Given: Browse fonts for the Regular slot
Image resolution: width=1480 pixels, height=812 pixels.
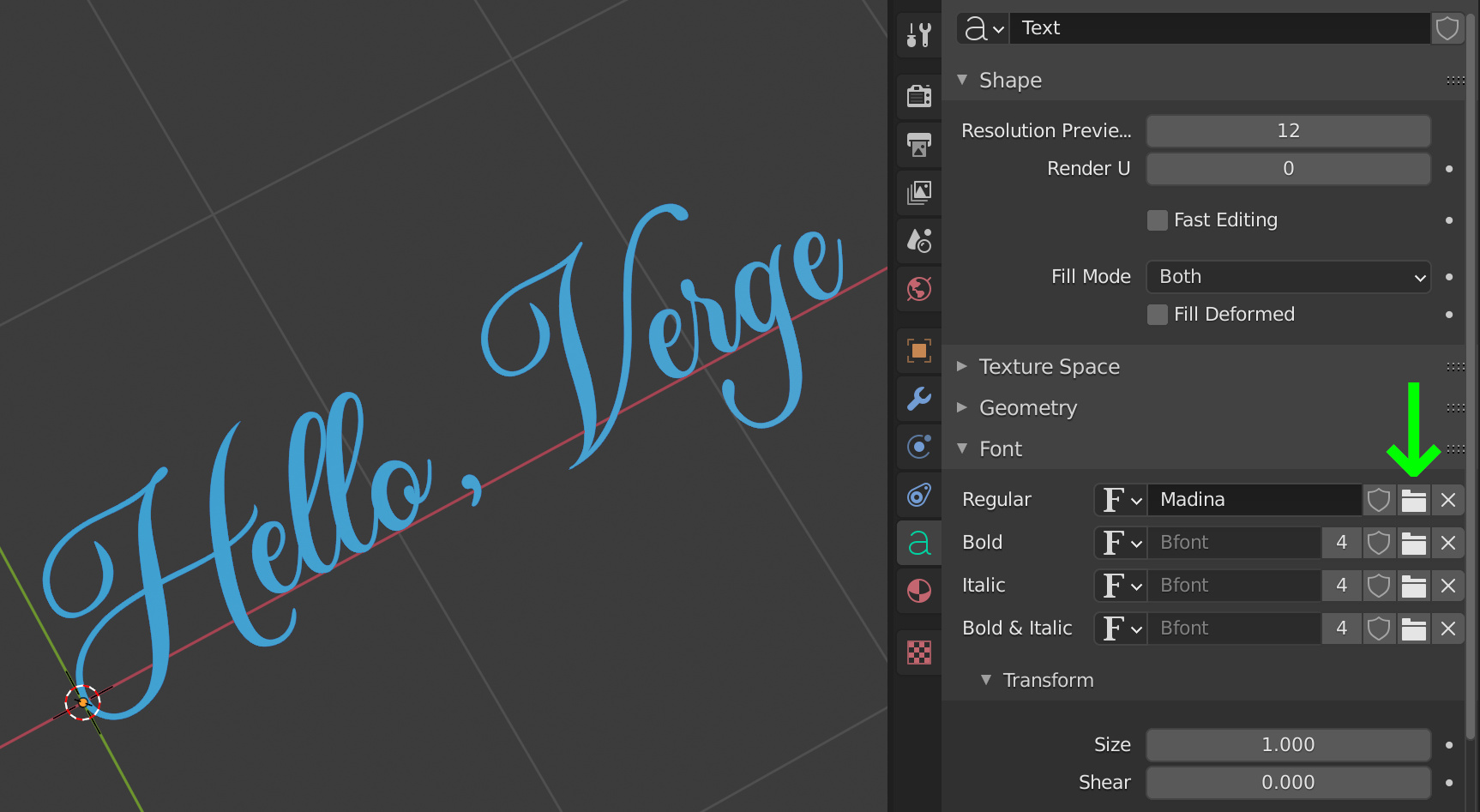Looking at the screenshot, I should coord(1121,500).
